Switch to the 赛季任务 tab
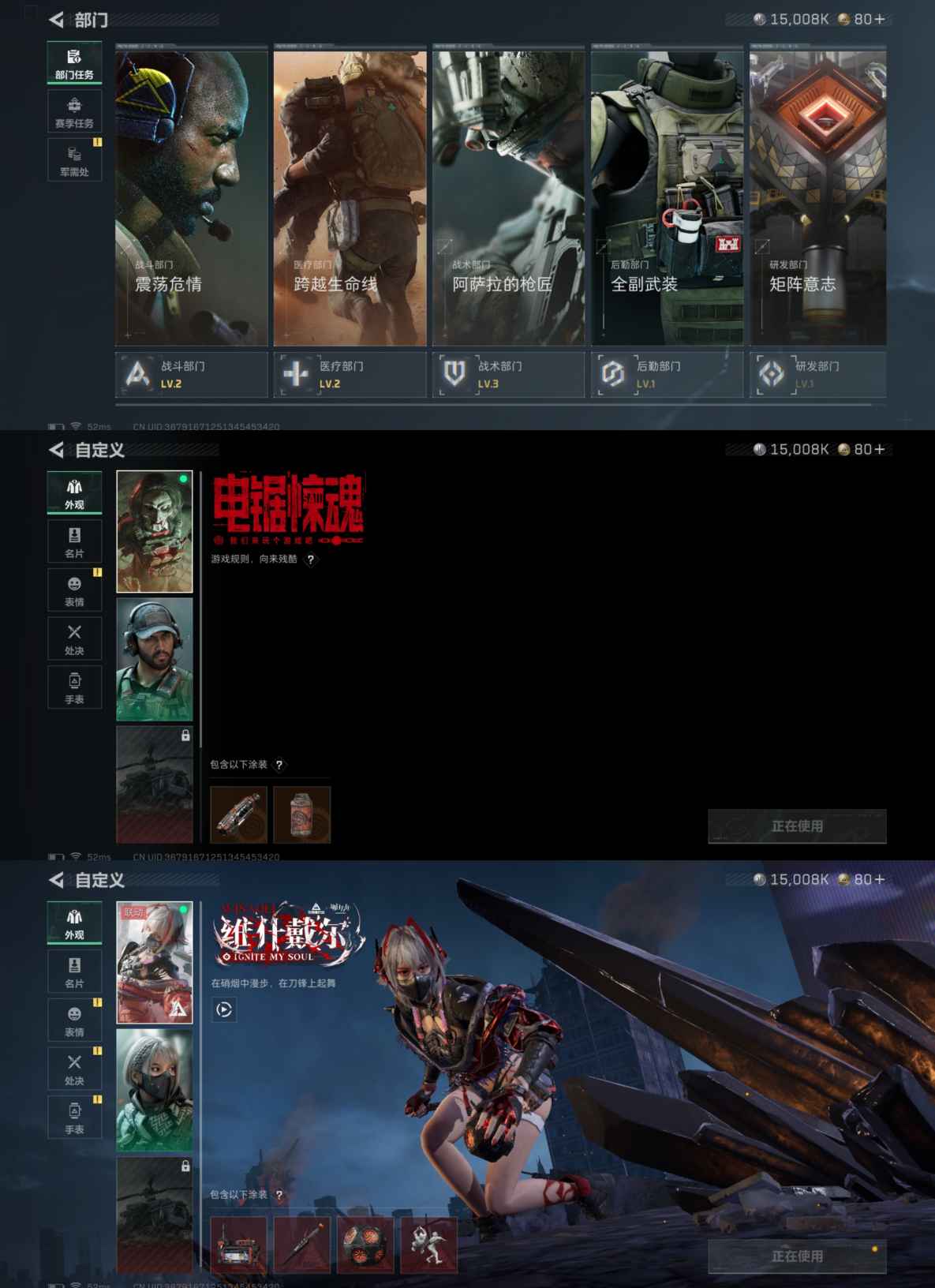The image size is (935, 1288). 74,112
